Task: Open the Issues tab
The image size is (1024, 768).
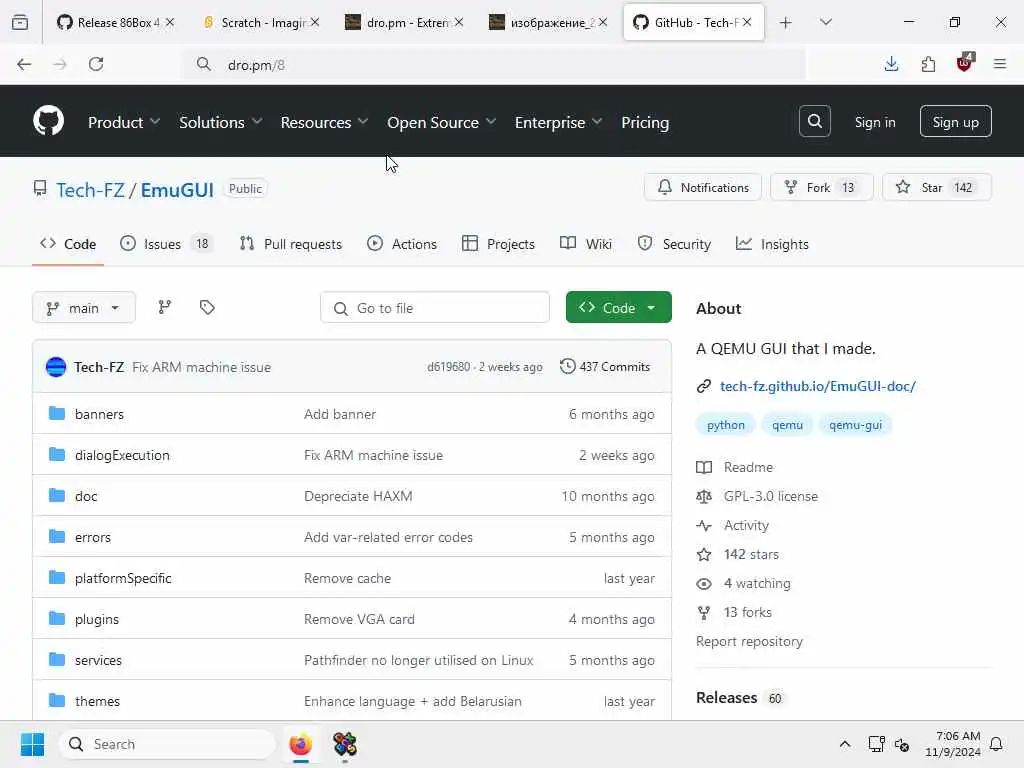Action: pyautogui.click(x=166, y=244)
